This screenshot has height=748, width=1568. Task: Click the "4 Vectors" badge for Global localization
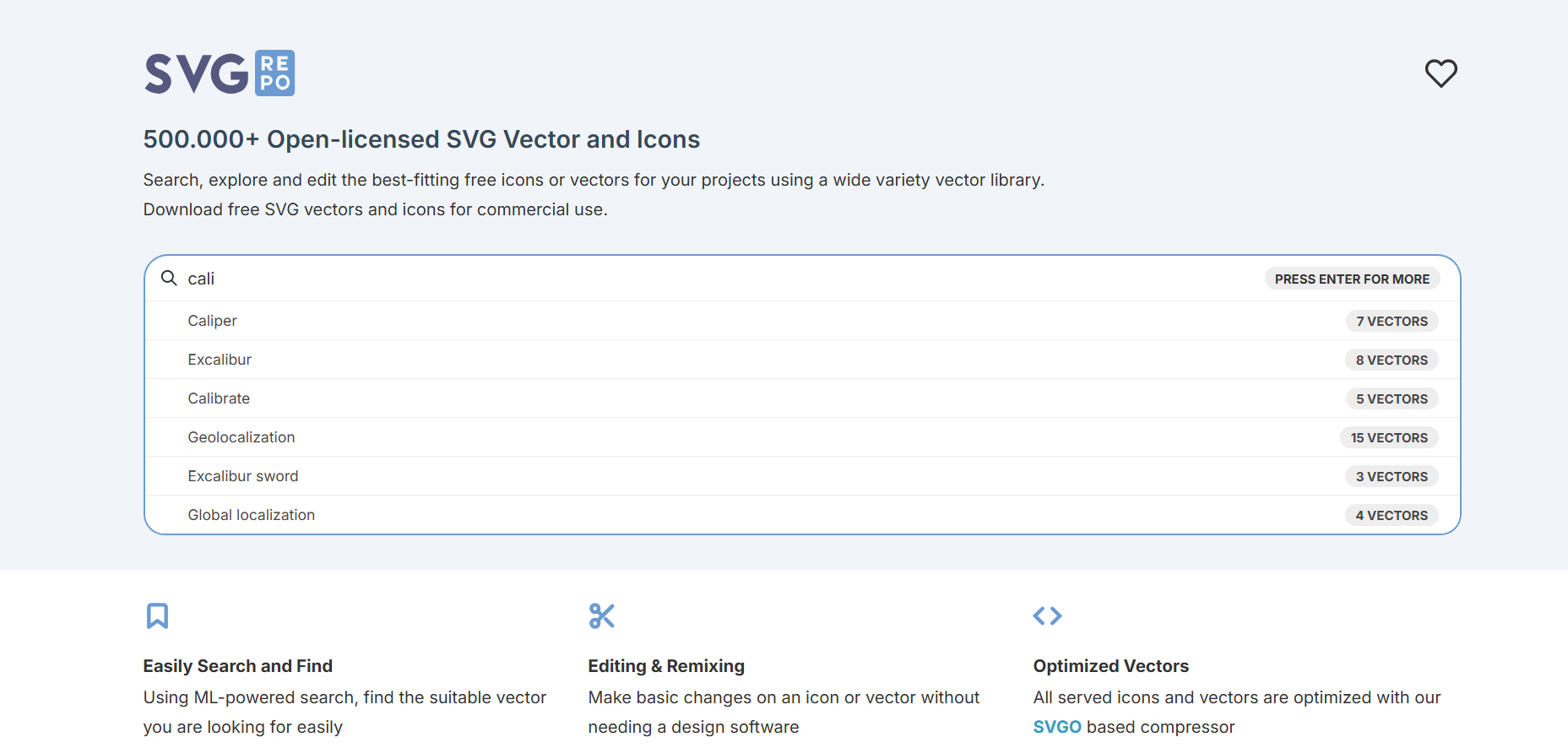coord(1392,515)
